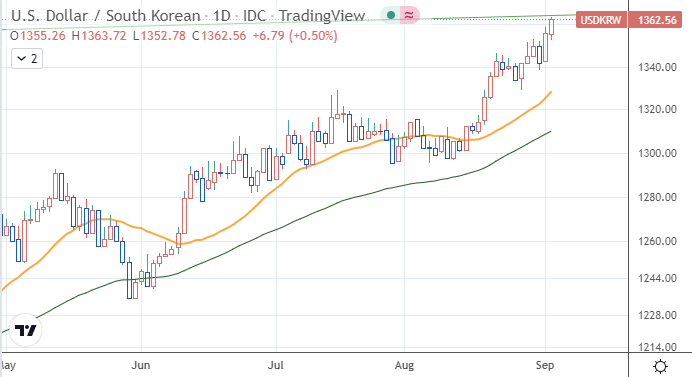The width and height of the screenshot is (692, 377).
Task: Click the green market status dot
Action: [390, 15]
